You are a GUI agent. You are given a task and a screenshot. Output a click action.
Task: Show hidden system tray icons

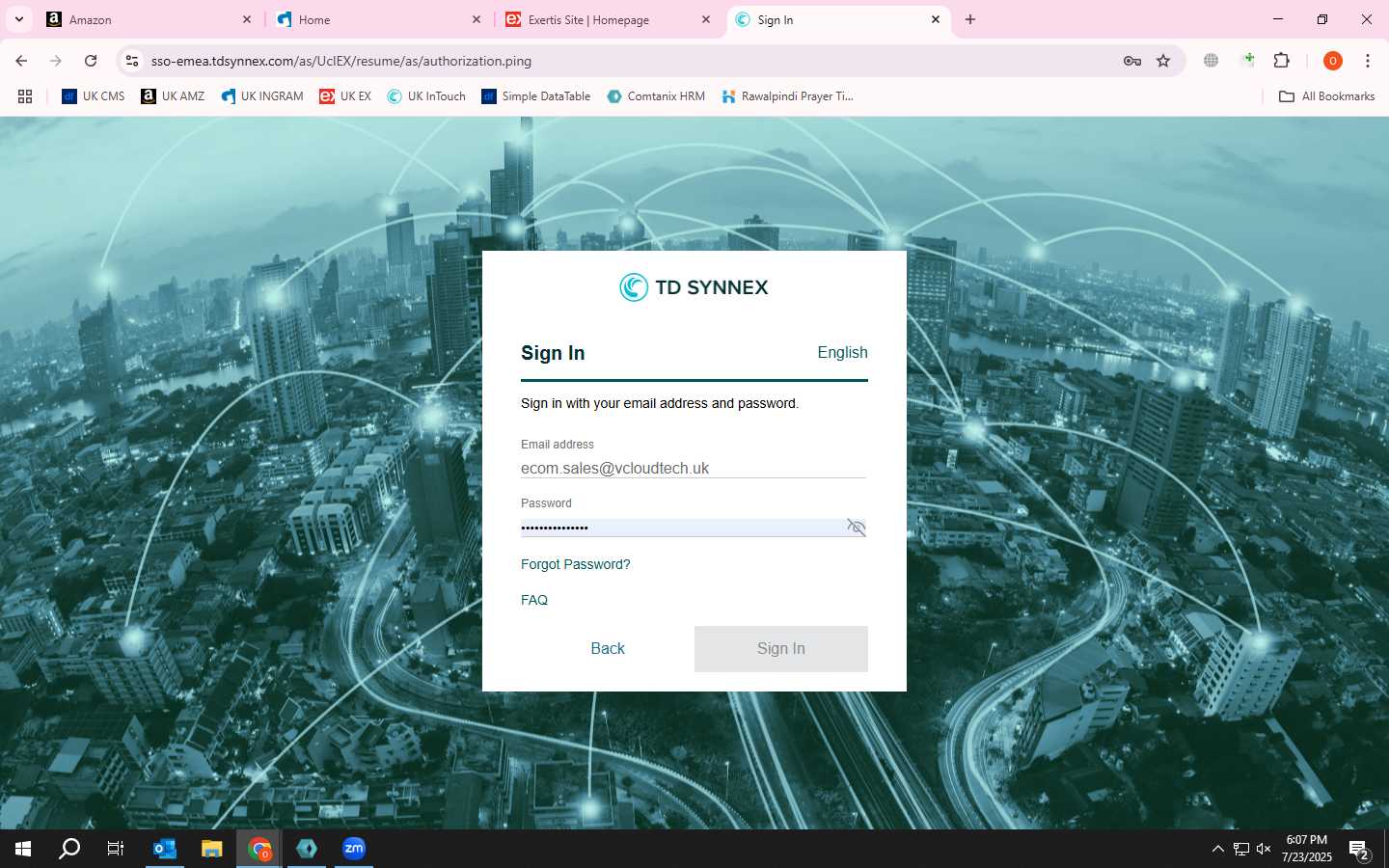point(1217,849)
